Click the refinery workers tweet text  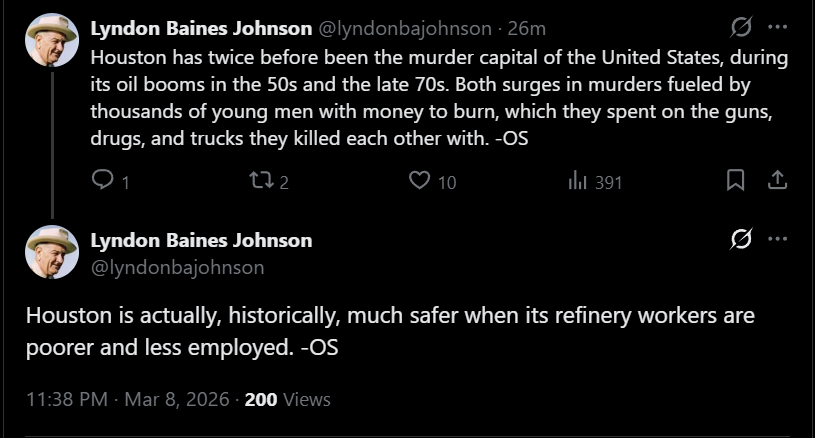[390, 329]
